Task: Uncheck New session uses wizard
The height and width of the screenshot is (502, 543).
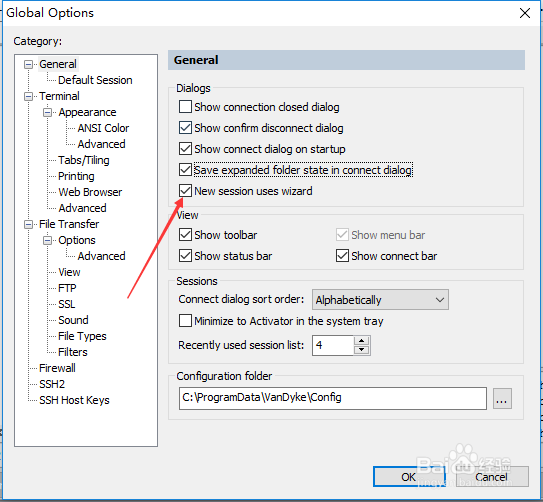Action: click(x=185, y=191)
